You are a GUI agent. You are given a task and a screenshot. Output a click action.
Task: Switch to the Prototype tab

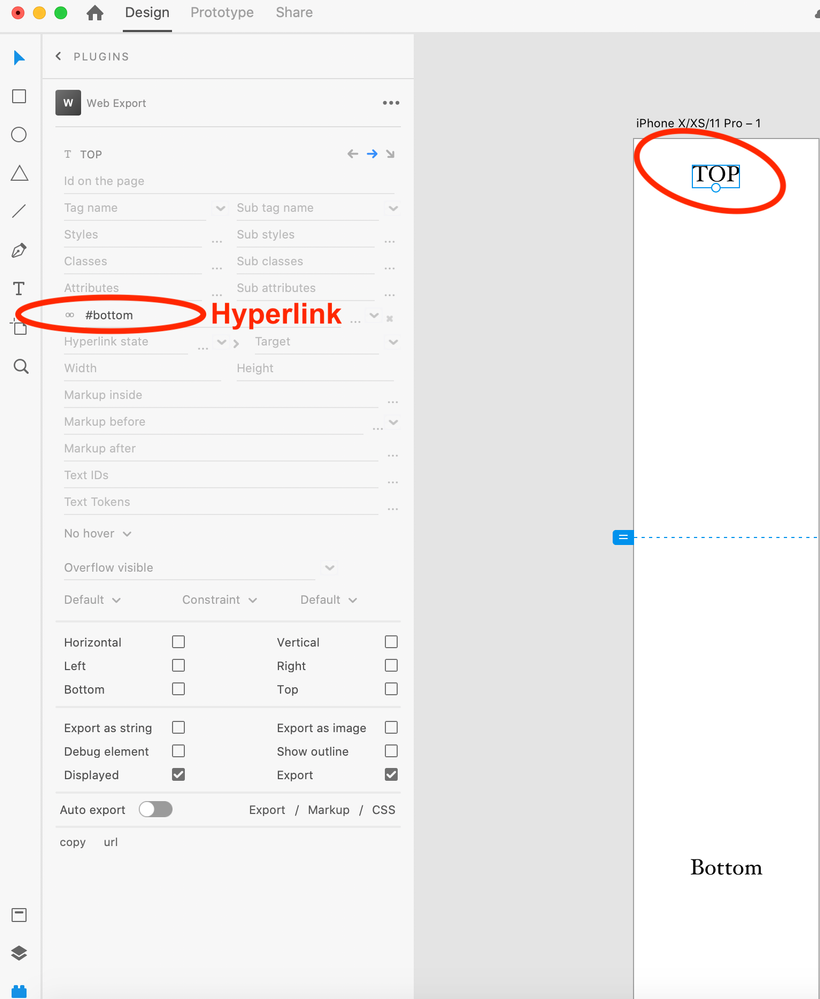[222, 13]
